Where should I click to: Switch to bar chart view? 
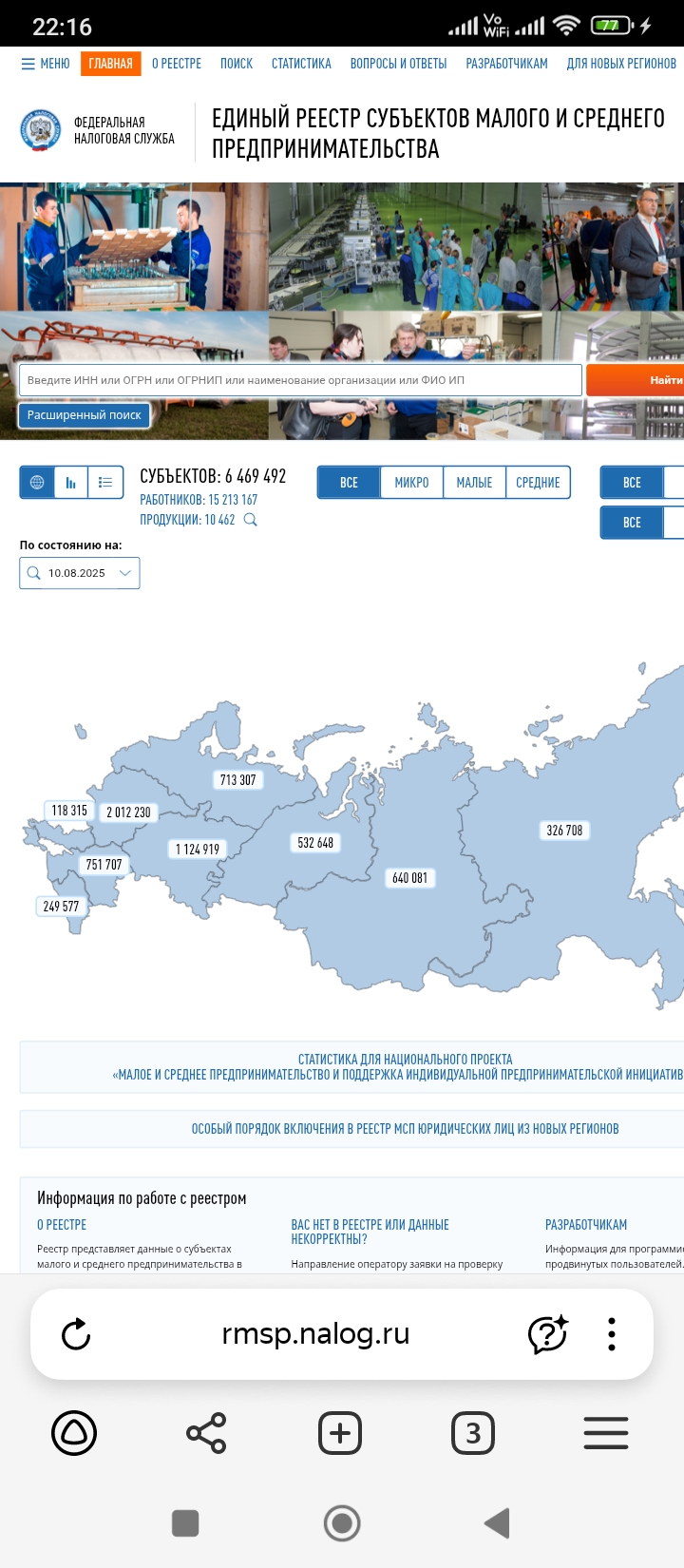pyautogui.click(x=71, y=483)
